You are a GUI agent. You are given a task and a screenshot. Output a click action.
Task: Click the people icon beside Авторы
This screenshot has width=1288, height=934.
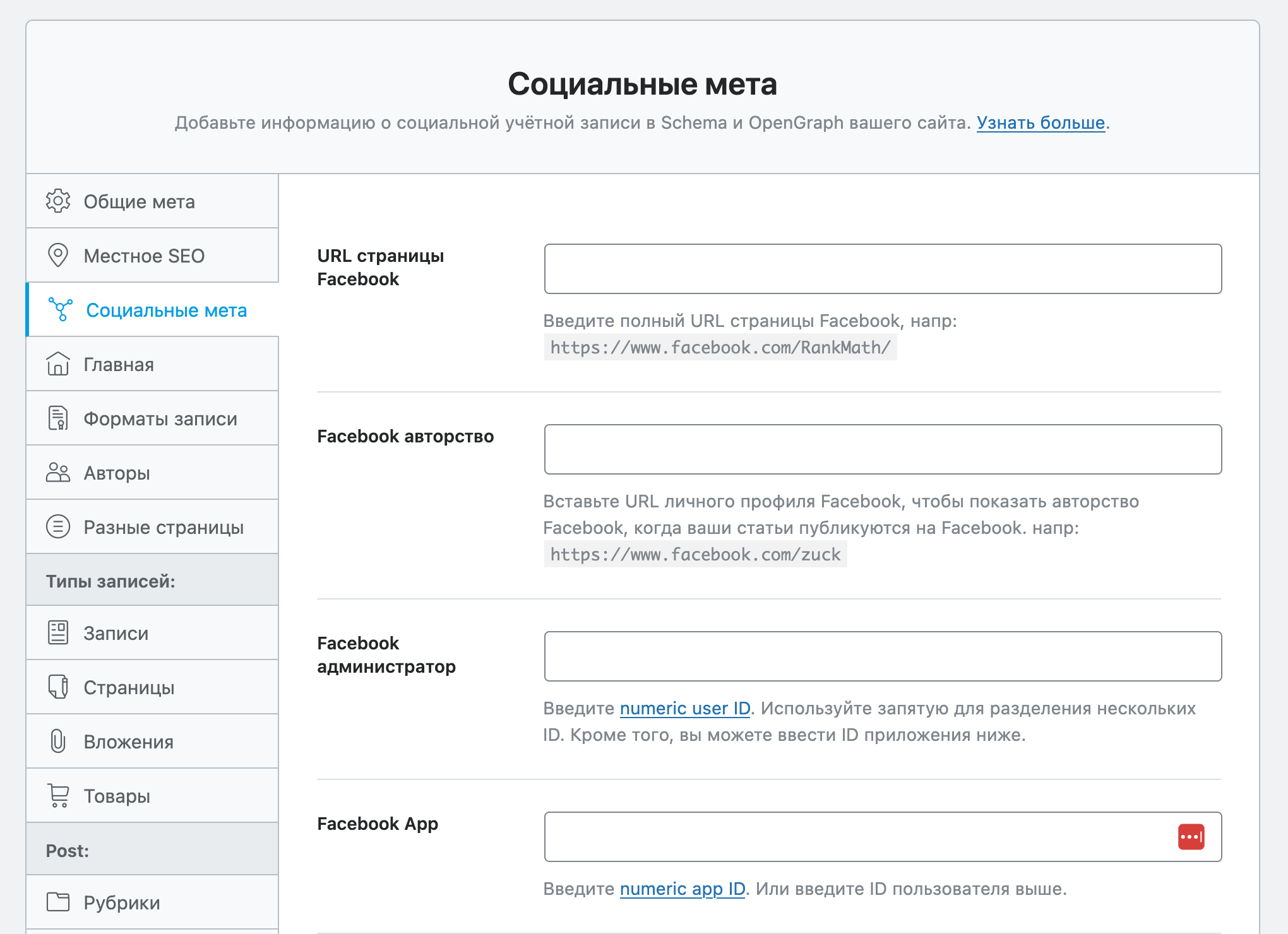click(58, 472)
